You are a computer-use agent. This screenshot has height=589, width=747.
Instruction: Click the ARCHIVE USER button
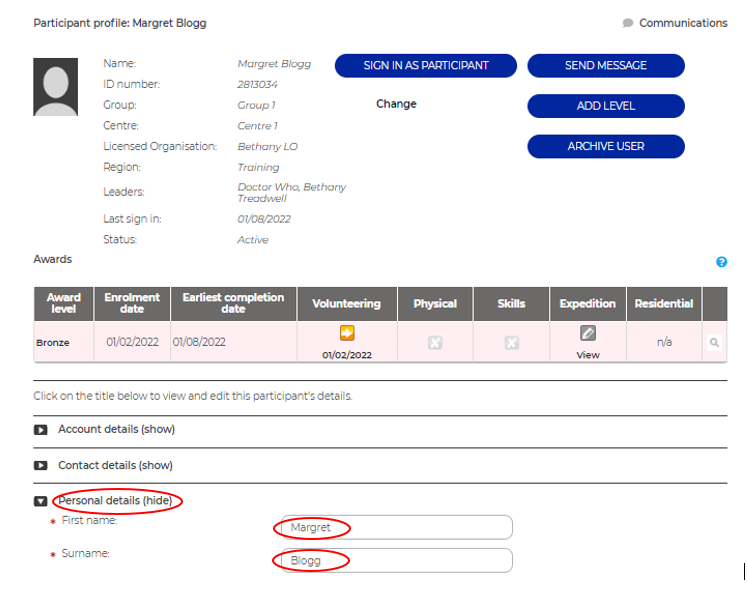click(606, 146)
